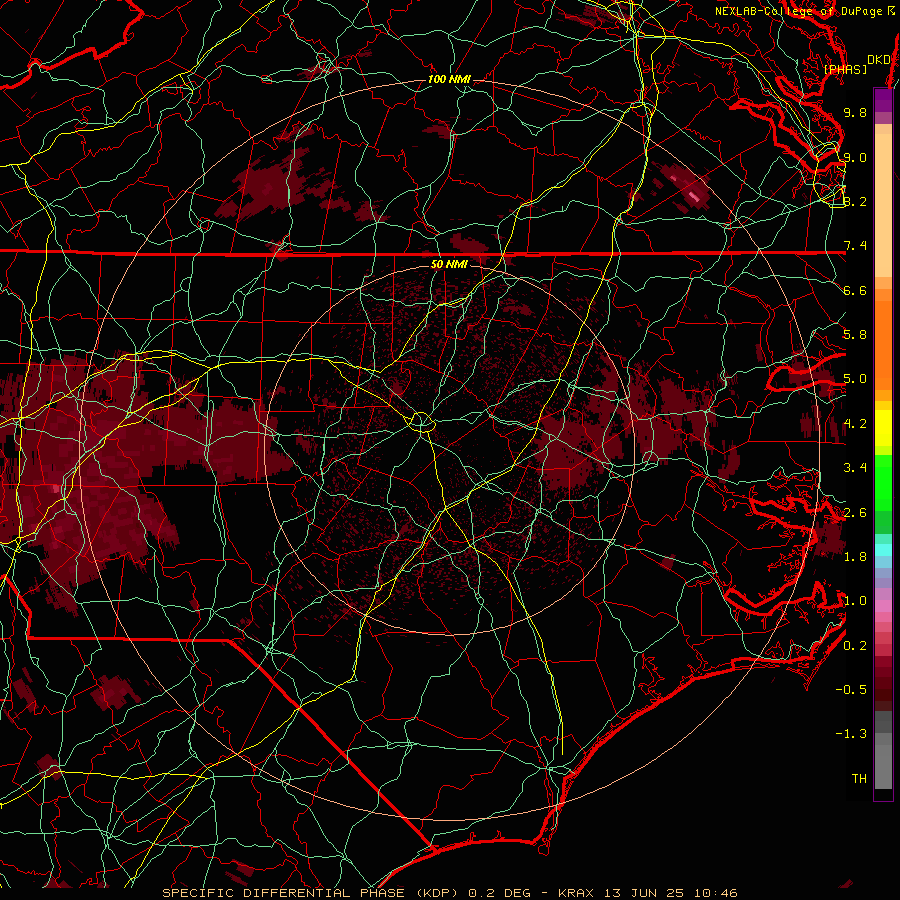Select the 2.6 legend value
Screen dimensions: 900x900
click(x=855, y=513)
